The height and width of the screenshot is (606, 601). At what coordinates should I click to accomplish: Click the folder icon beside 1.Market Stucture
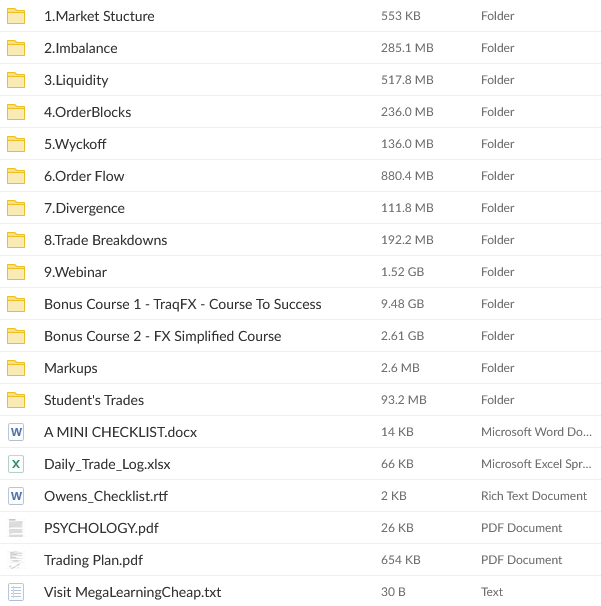tap(16, 16)
